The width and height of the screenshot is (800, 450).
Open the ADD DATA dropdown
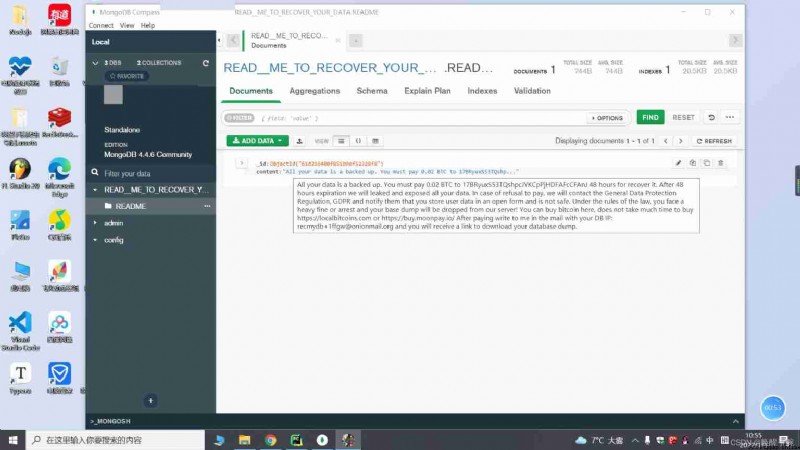pyautogui.click(x=258, y=141)
